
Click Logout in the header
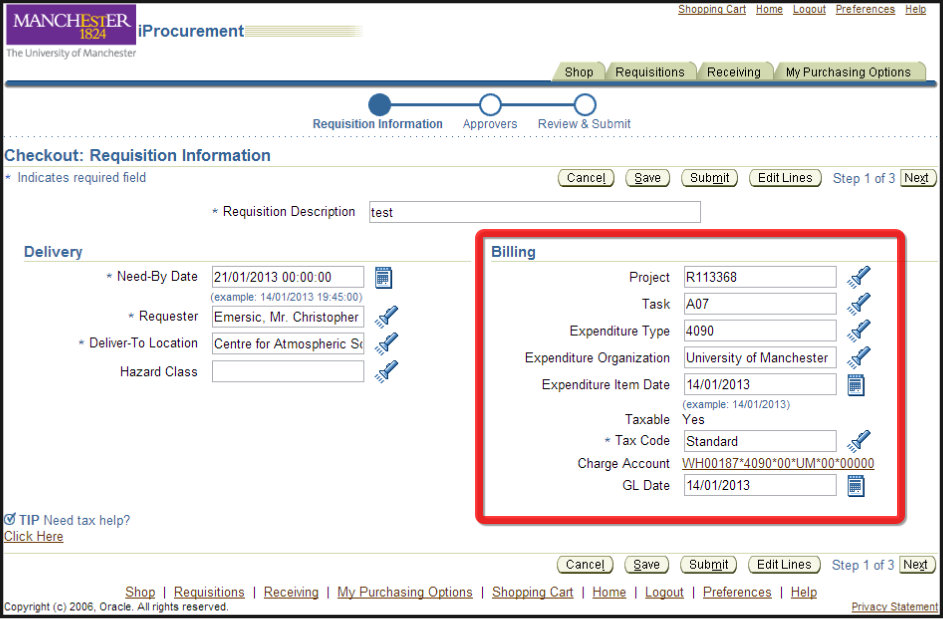(x=809, y=10)
